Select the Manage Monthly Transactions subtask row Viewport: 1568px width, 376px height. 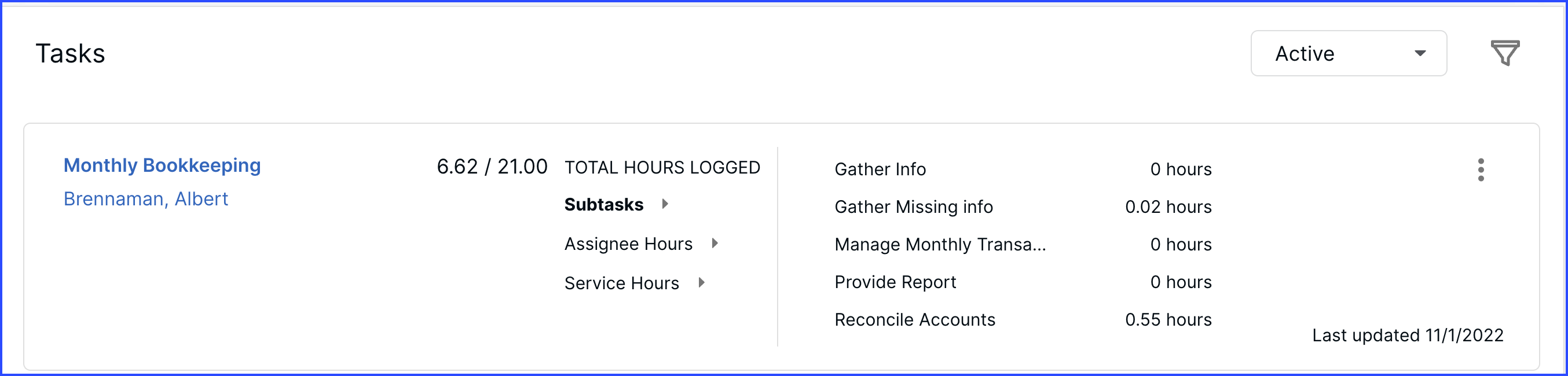pyautogui.click(x=940, y=245)
